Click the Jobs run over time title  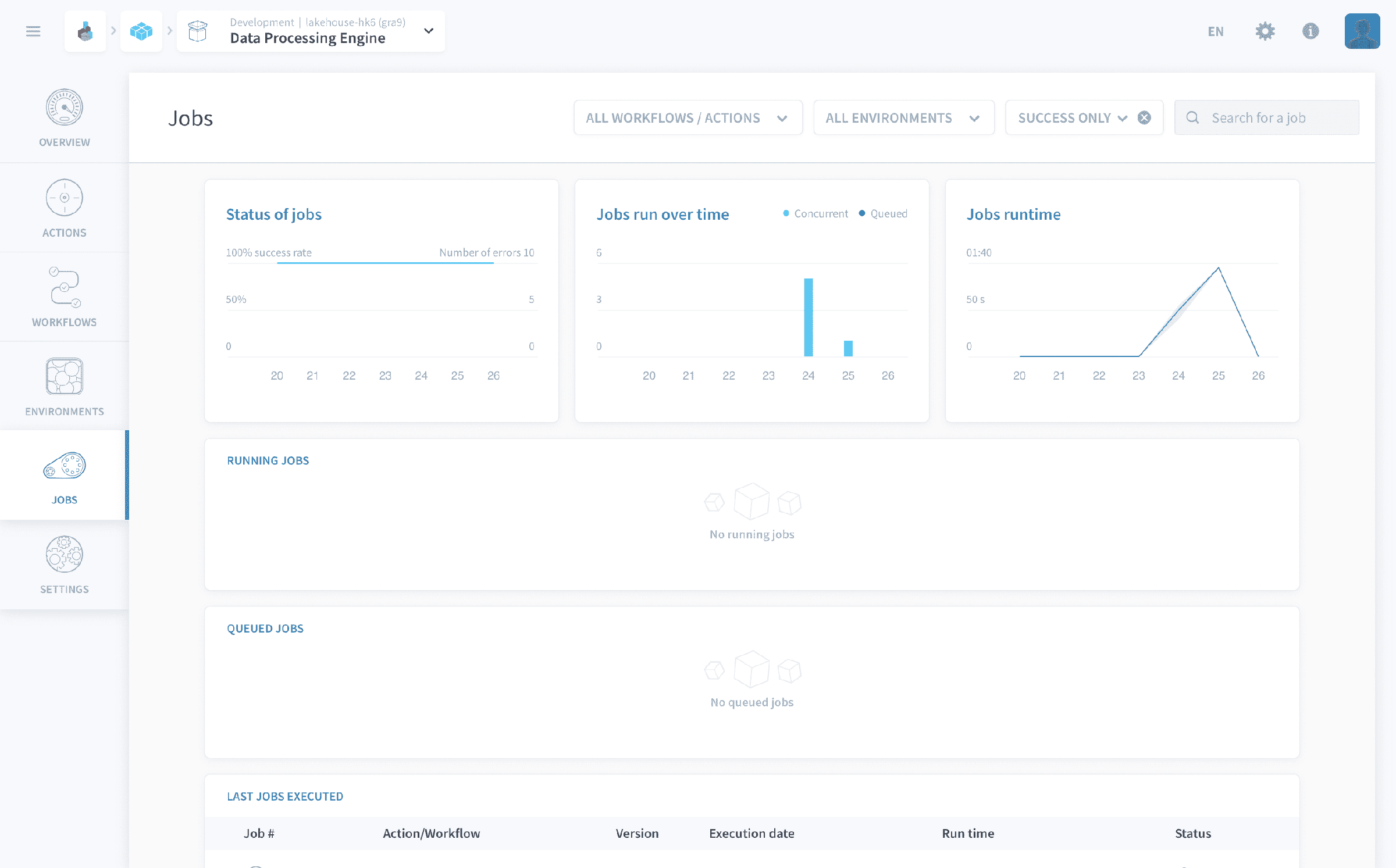click(x=663, y=215)
